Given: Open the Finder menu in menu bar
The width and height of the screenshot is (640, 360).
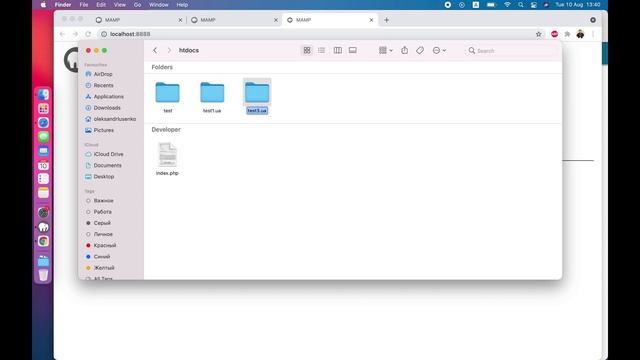Looking at the screenshot, I should pos(63,5).
